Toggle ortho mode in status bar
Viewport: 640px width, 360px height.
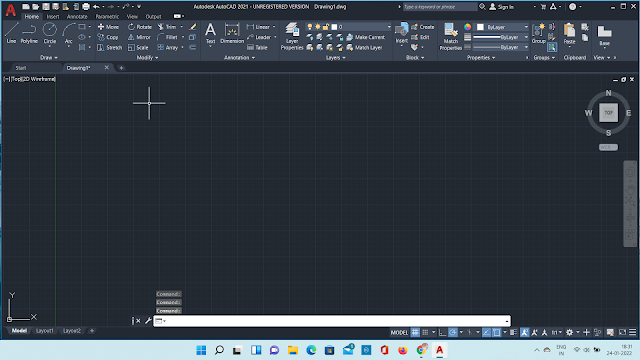click(442, 332)
